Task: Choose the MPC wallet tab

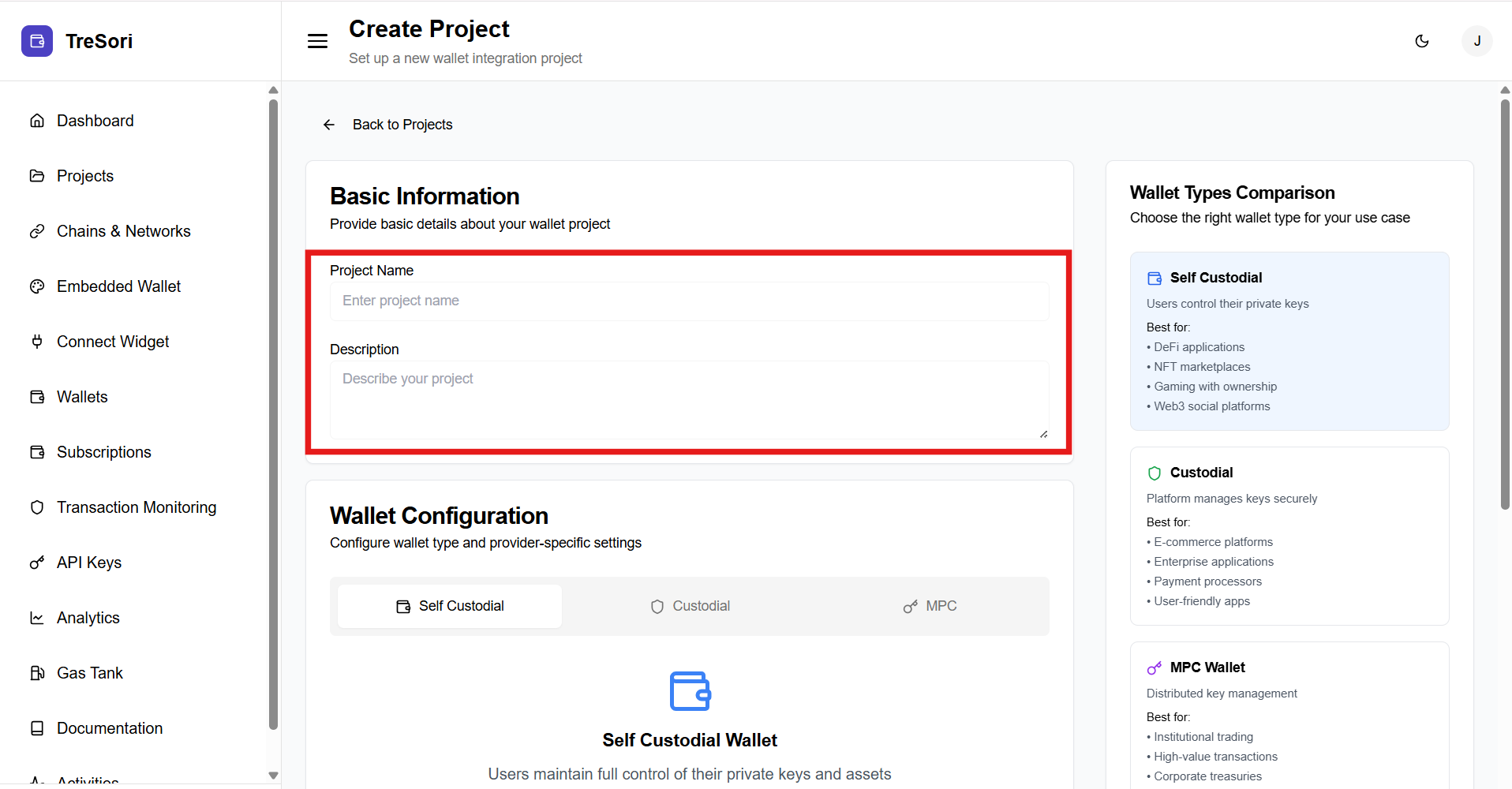Action: click(x=930, y=606)
